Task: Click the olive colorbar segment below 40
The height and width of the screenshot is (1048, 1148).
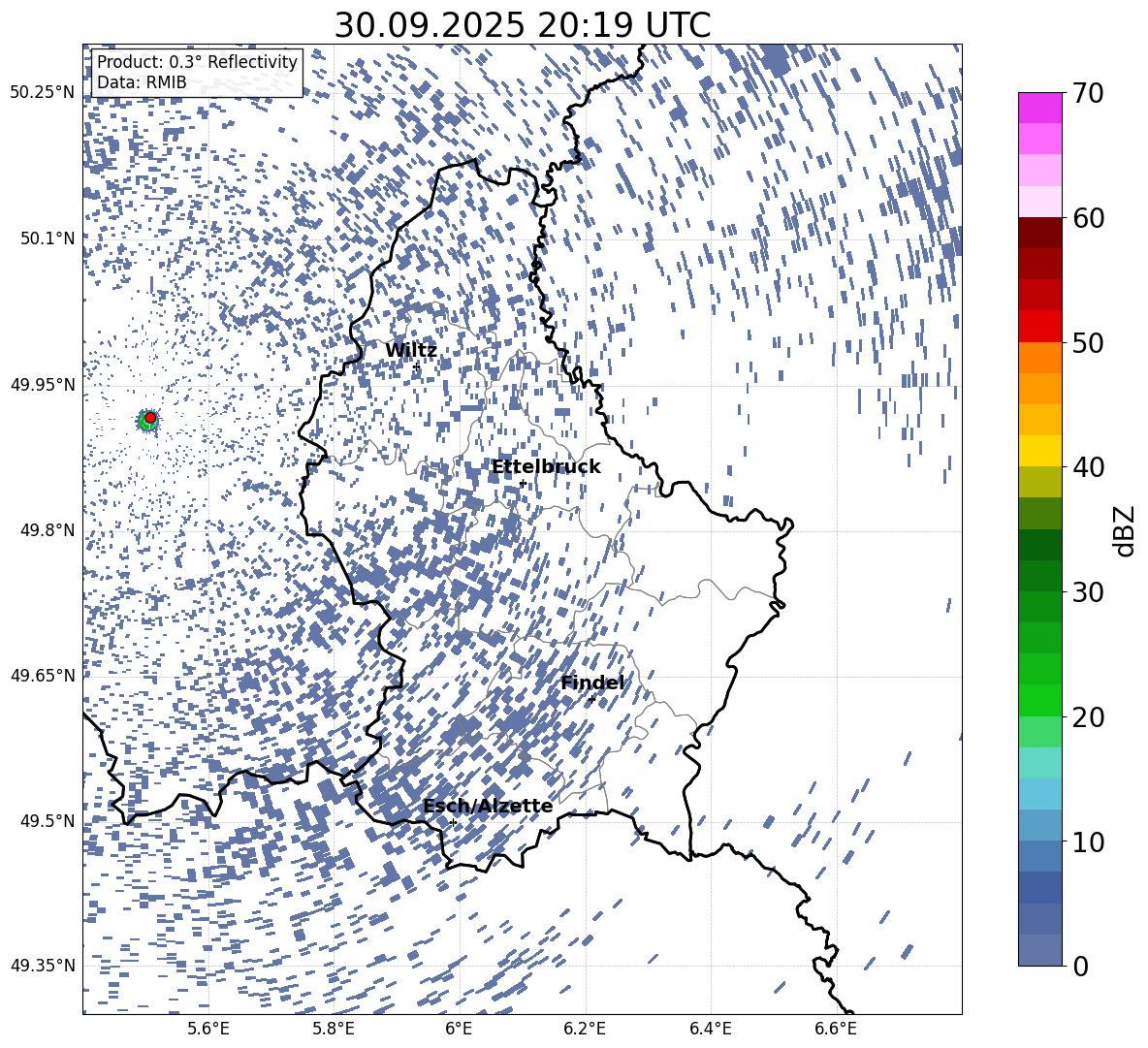Action: pyautogui.click(x=1039, y=482)
